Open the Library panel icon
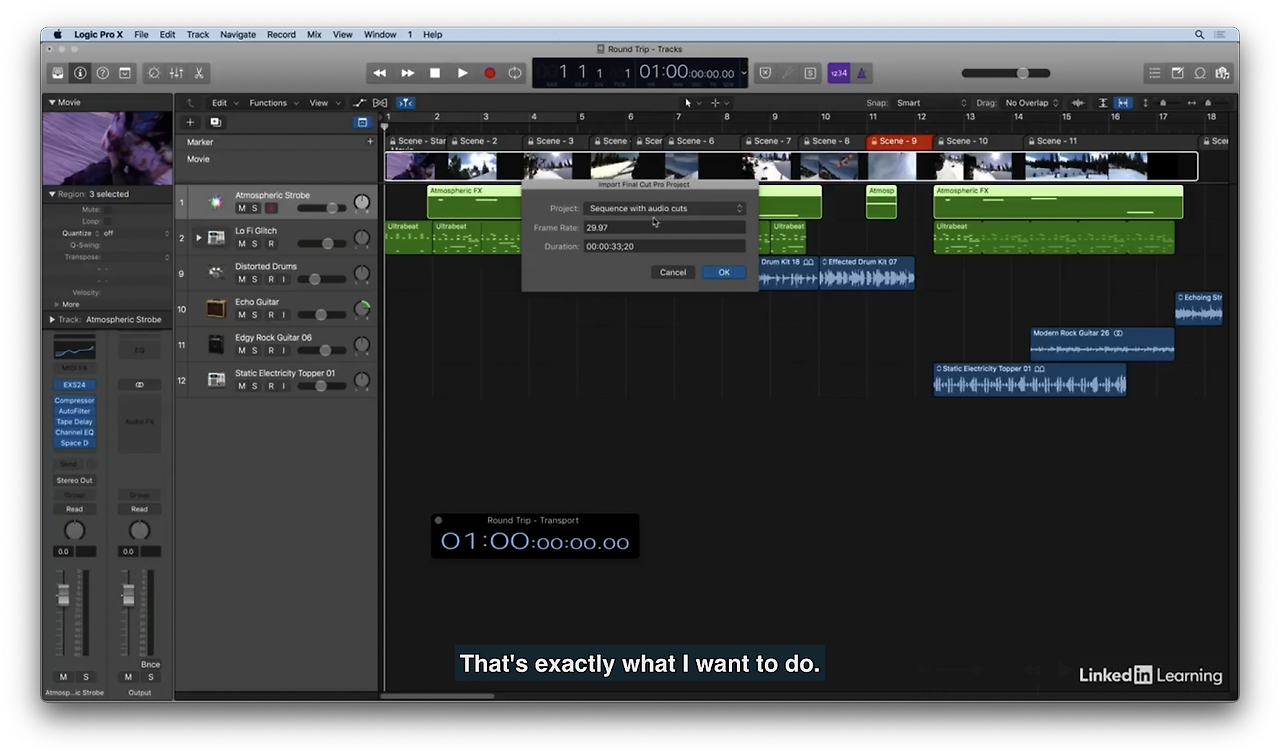This screenshot has height=756, width=1280. click(x=58, y=73)
